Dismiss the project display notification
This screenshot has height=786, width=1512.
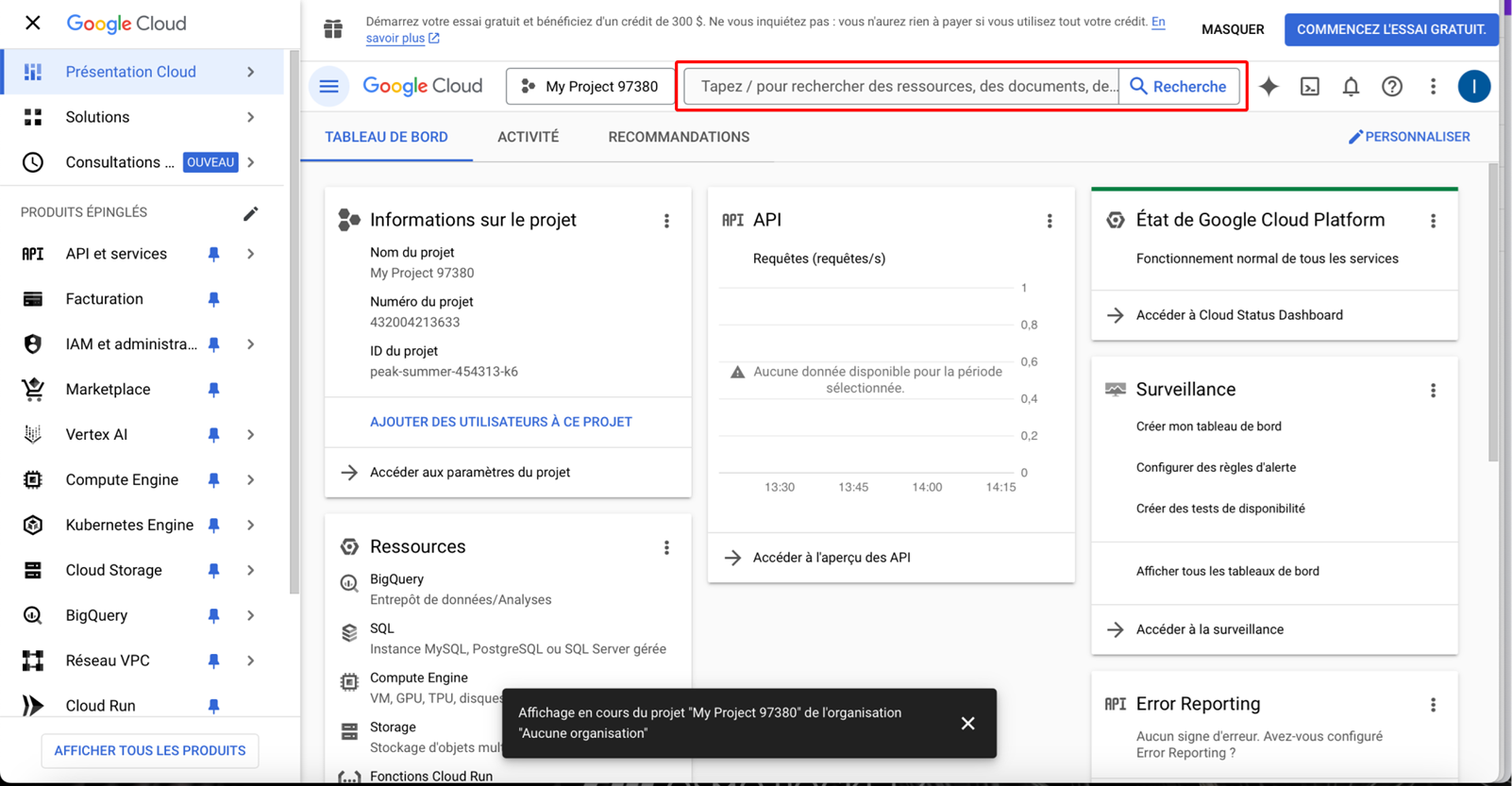click(967, 724)
